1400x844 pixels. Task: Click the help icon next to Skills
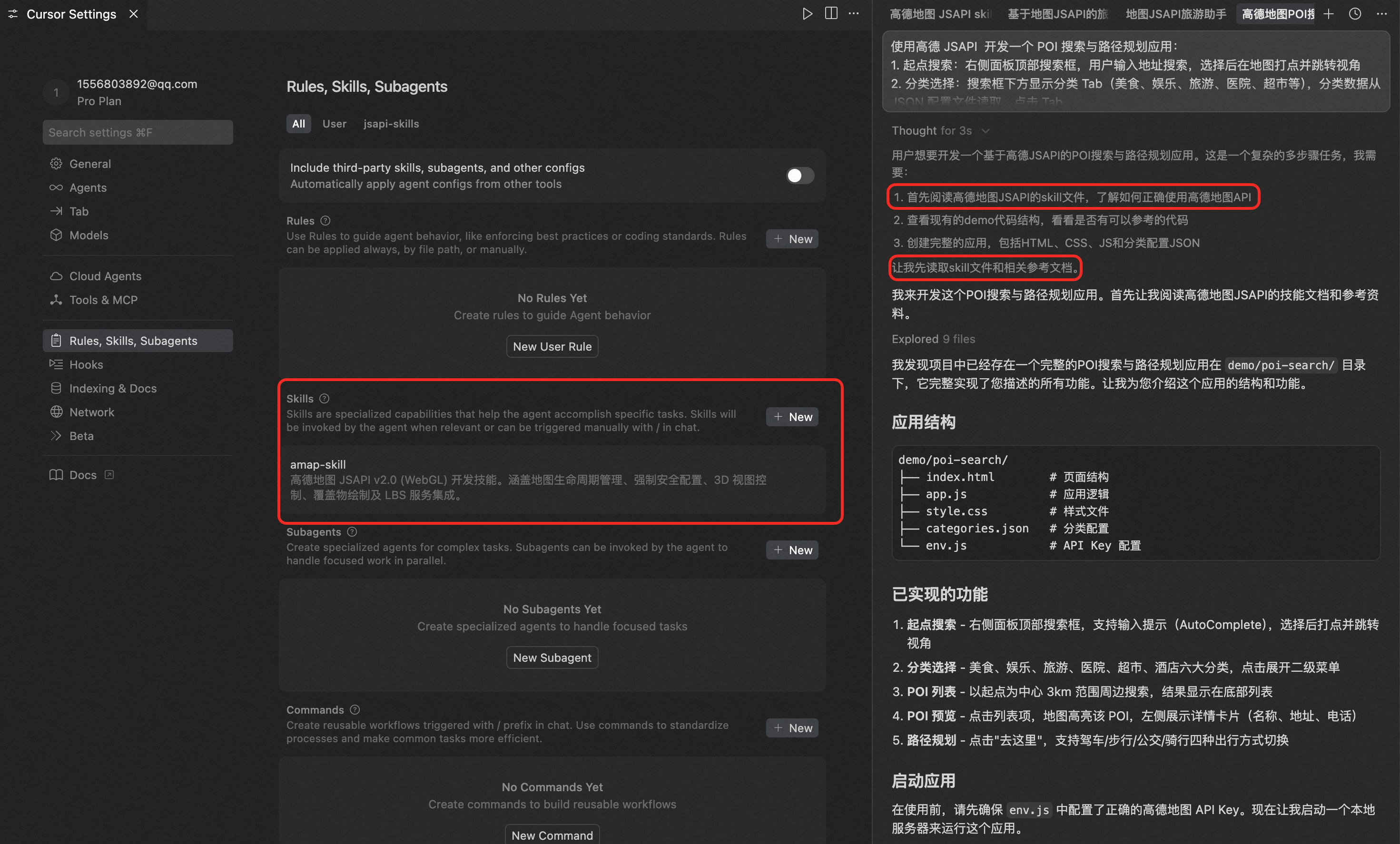click(325, 399)
